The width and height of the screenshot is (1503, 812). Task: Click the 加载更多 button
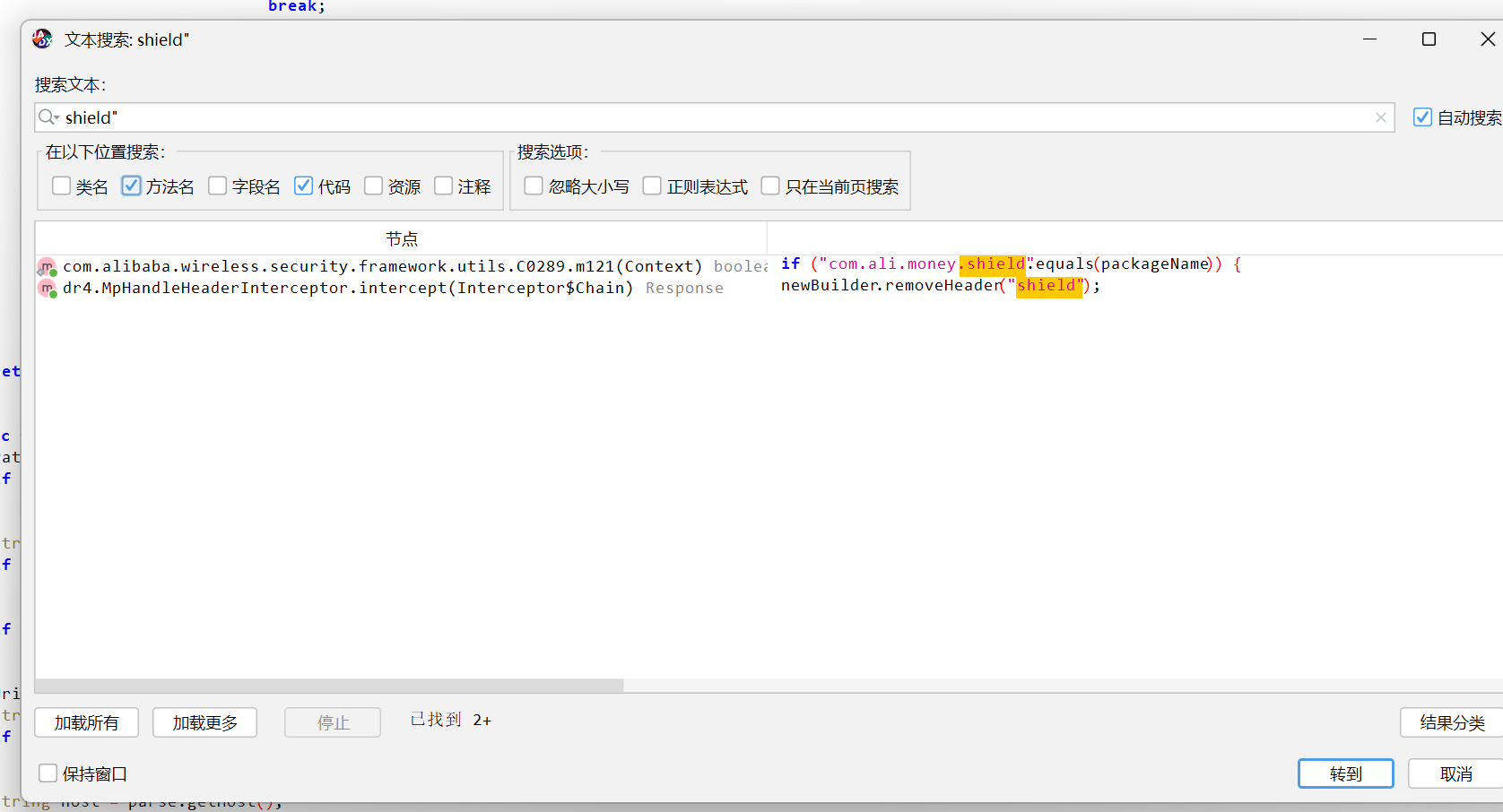point(205,722)
